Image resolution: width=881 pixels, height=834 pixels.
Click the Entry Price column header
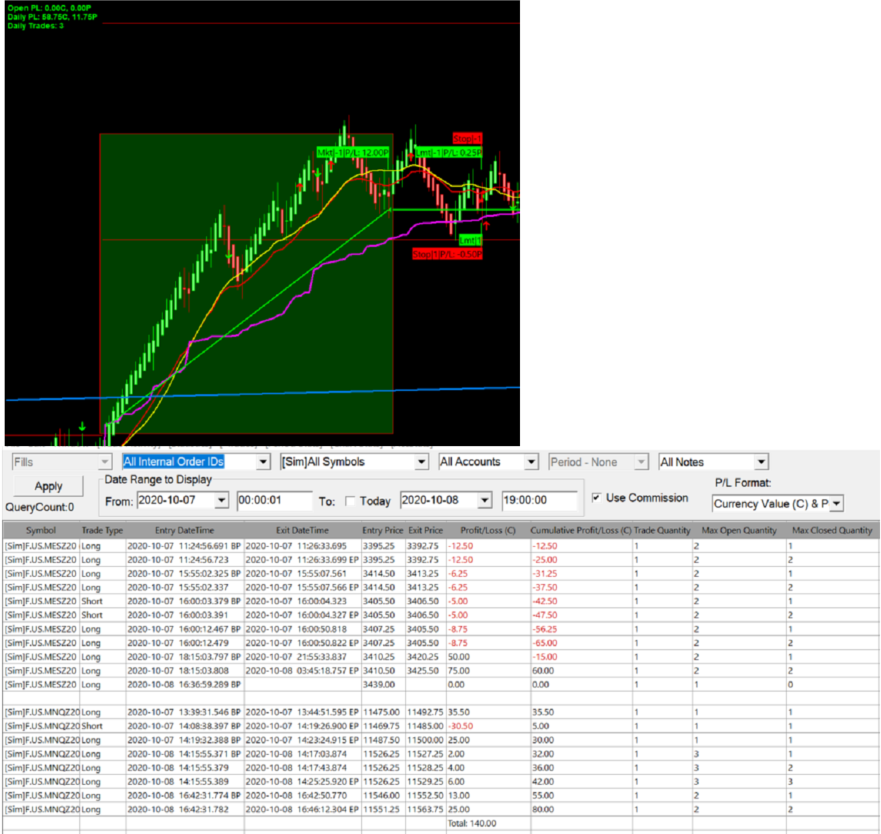[x=383, y=530]
